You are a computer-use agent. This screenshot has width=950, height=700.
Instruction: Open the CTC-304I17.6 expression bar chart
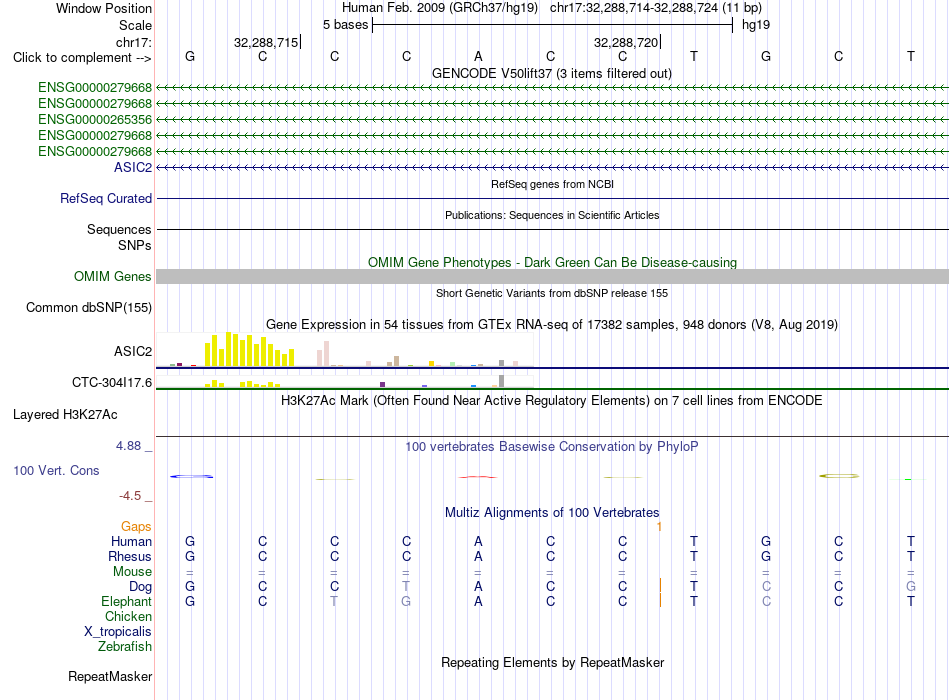pyautogui.click(x=345, y=381)
